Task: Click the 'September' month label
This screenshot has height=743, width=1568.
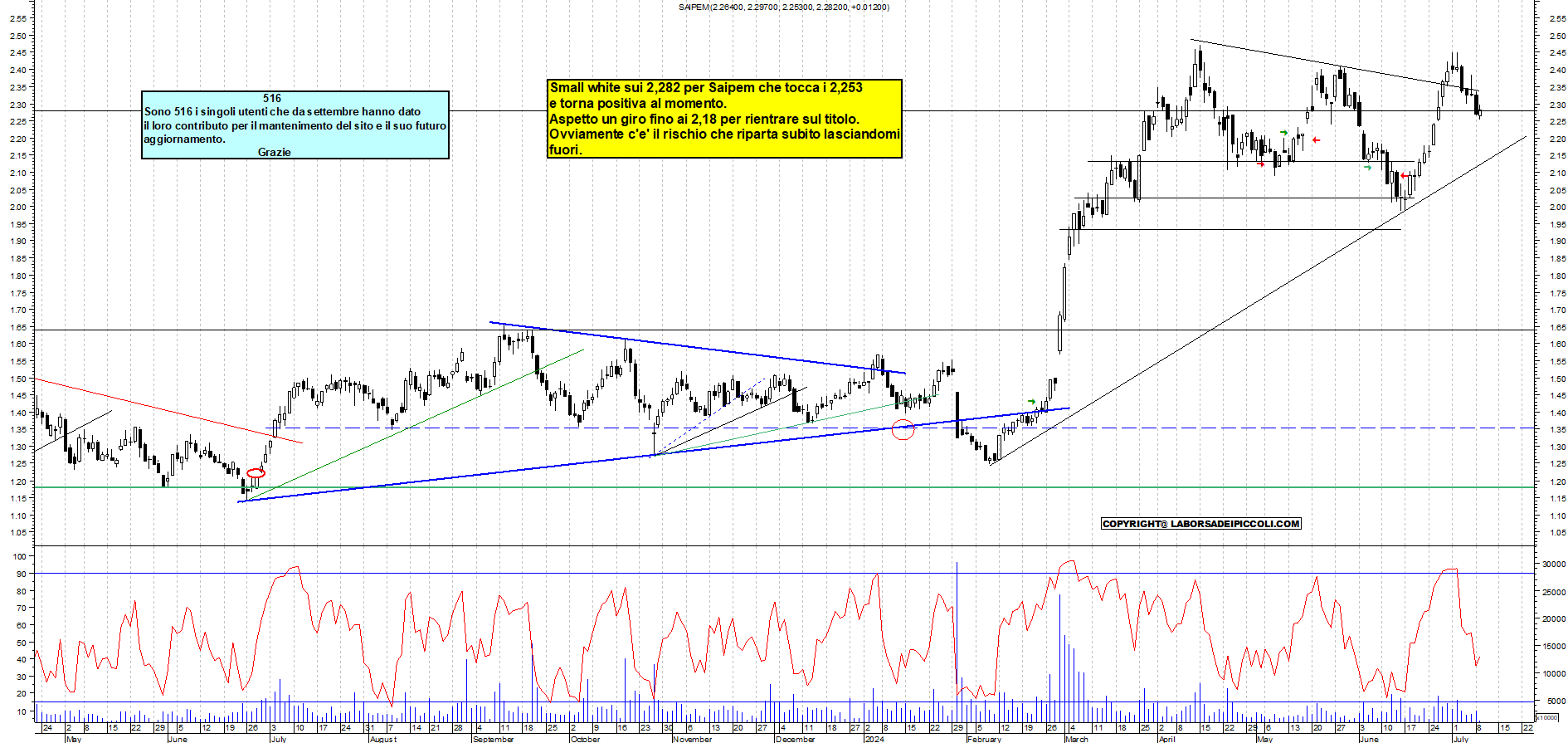Action: (x=494, y=739)
